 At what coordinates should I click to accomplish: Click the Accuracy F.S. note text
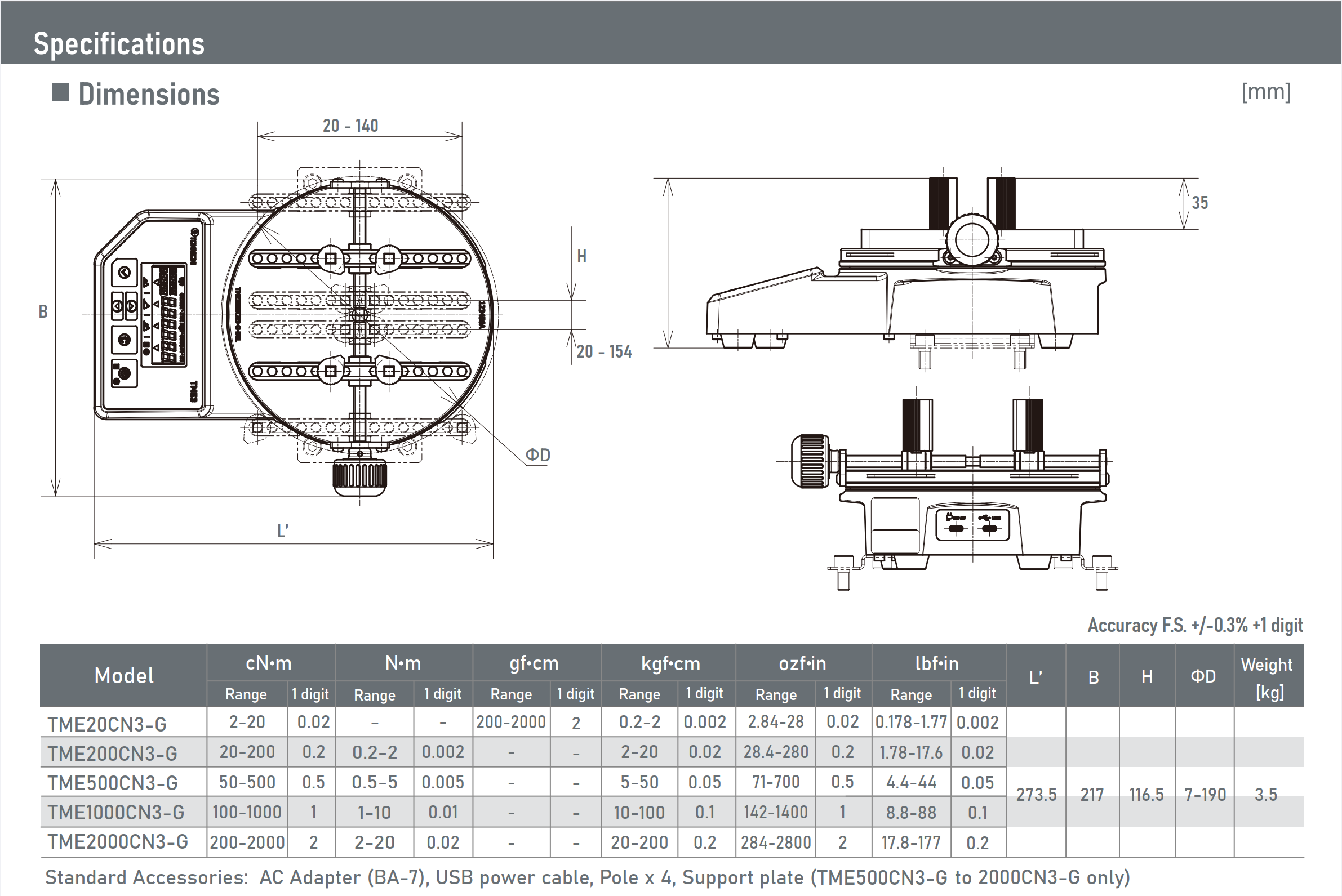click(1194, 625)
